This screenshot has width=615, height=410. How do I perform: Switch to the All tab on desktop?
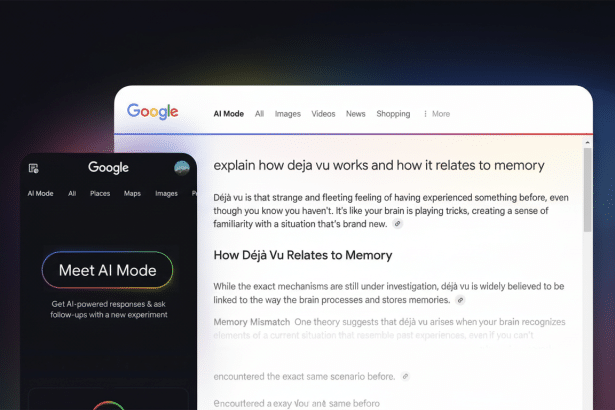(259, 114)
